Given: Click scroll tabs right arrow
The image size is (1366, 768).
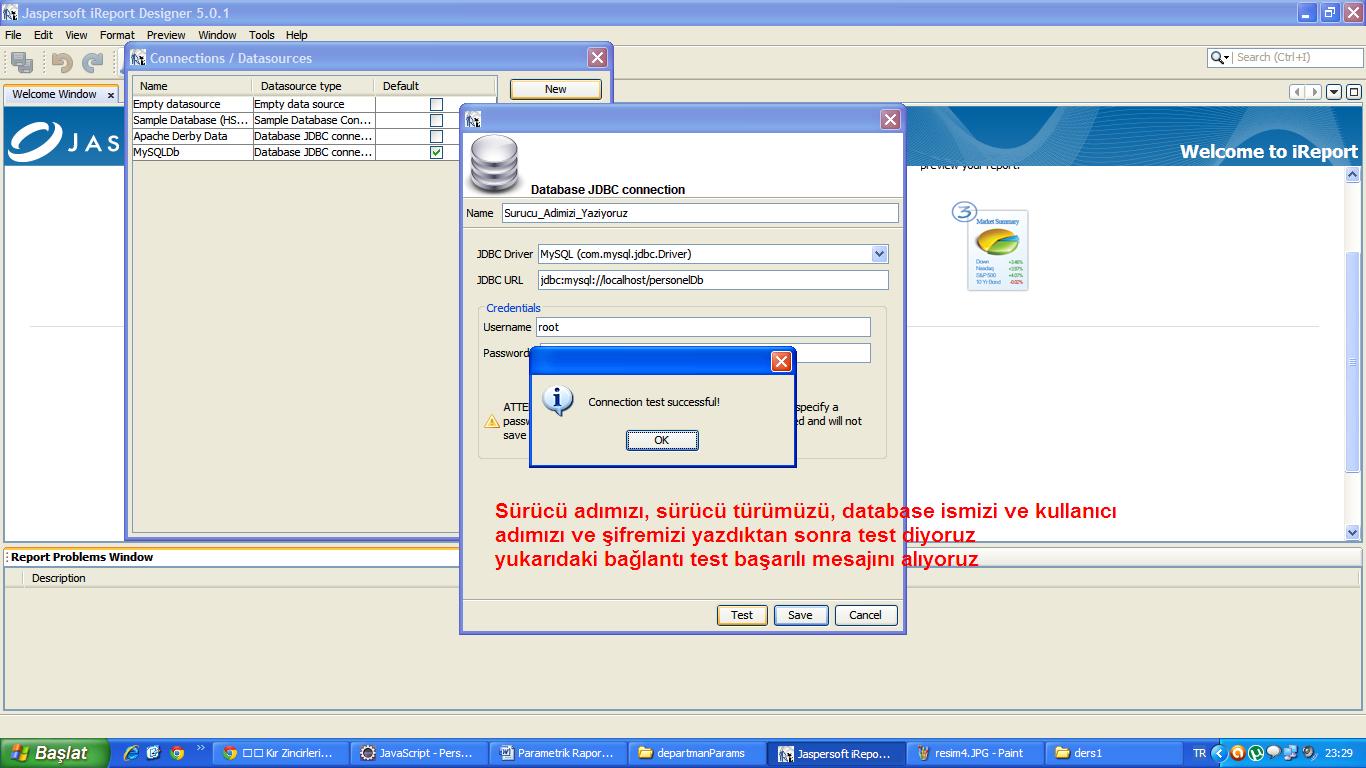Looking at the screenshot, I should [x=1314, y=92].
